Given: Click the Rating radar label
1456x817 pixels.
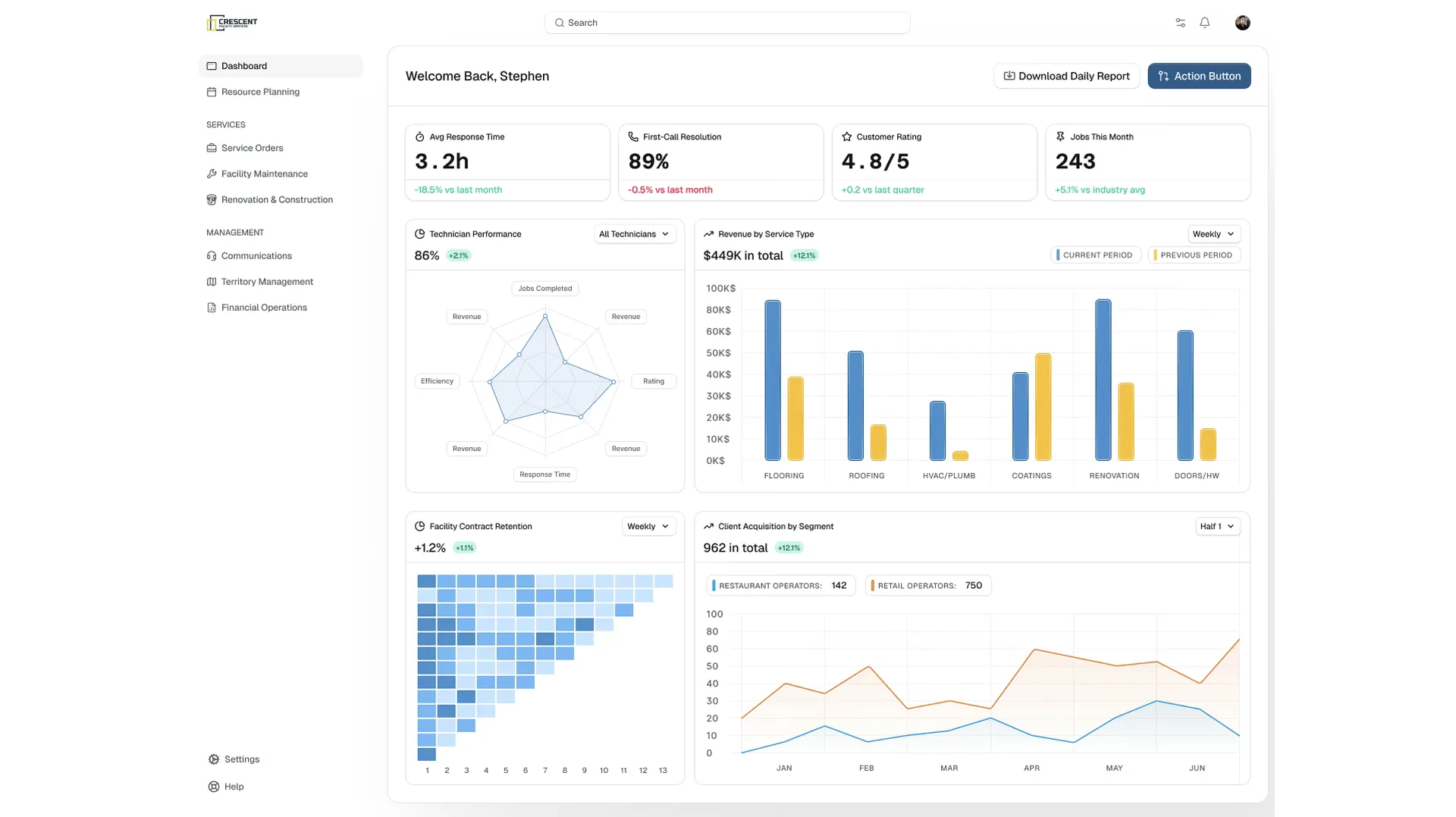Looking at the screenshot, I should (x=654, y=381).
